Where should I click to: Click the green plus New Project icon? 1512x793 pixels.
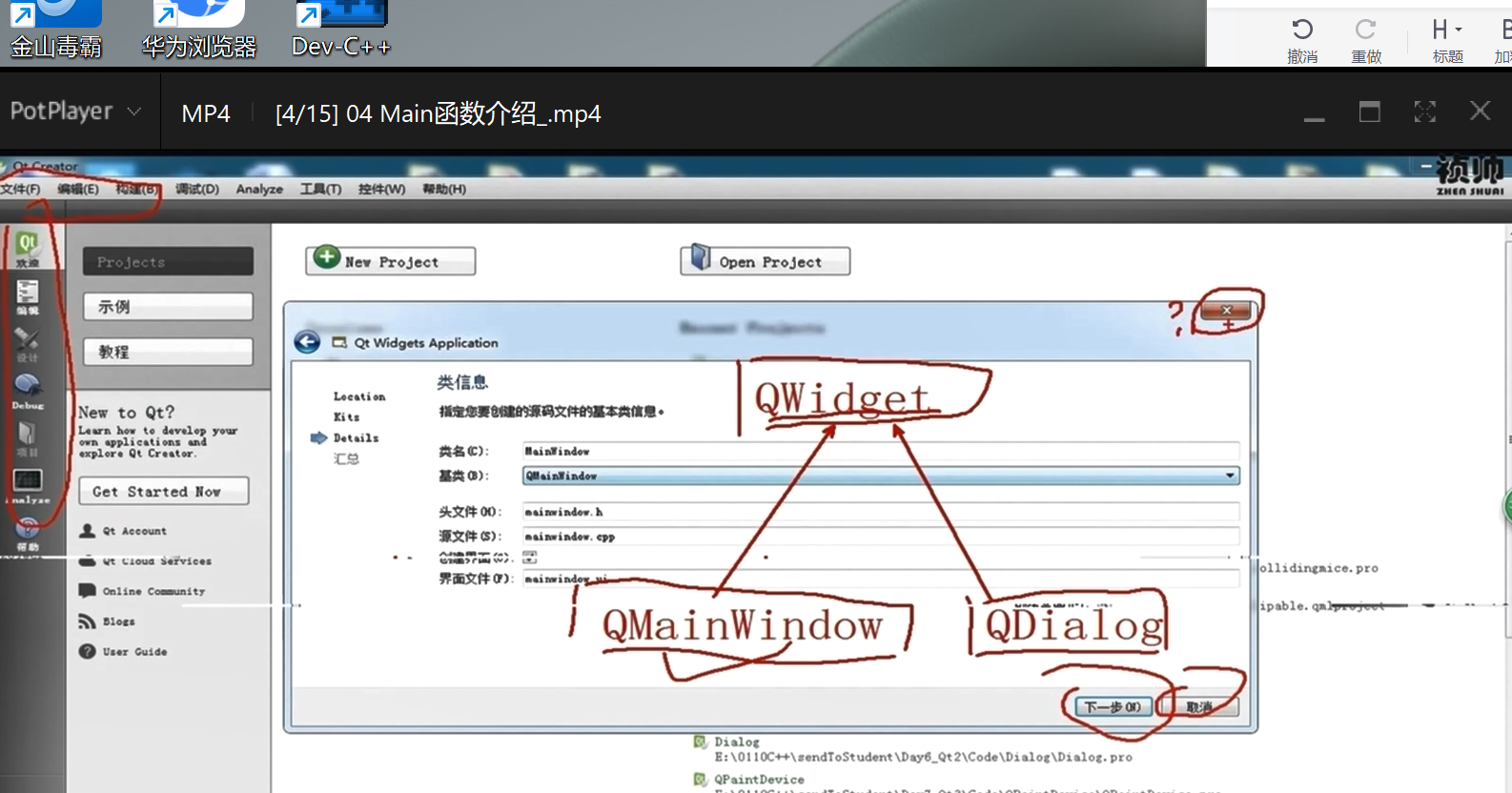[x=327, y=257]
